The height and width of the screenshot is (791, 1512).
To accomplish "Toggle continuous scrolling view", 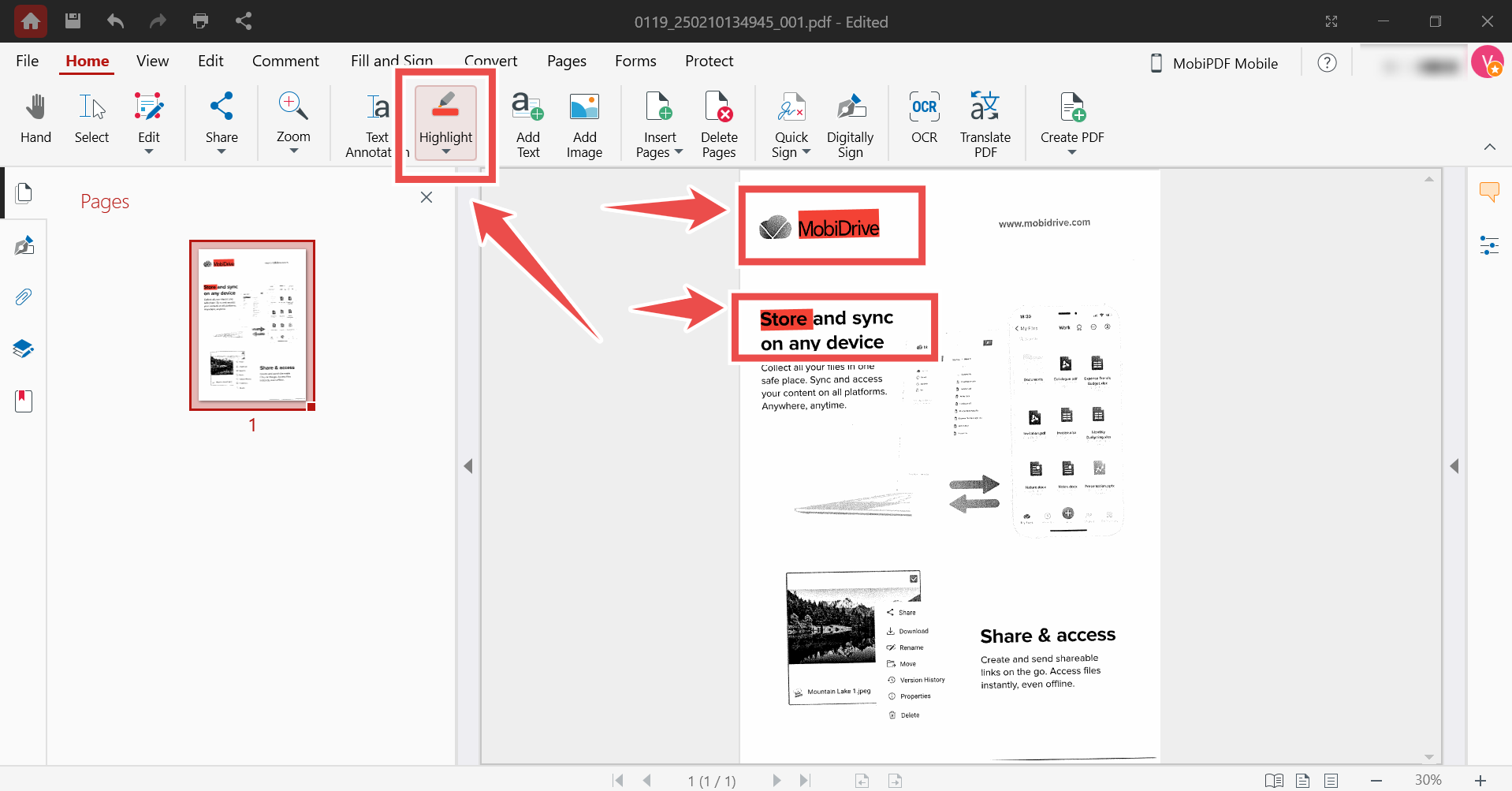I will click(x=1331, y=781).
